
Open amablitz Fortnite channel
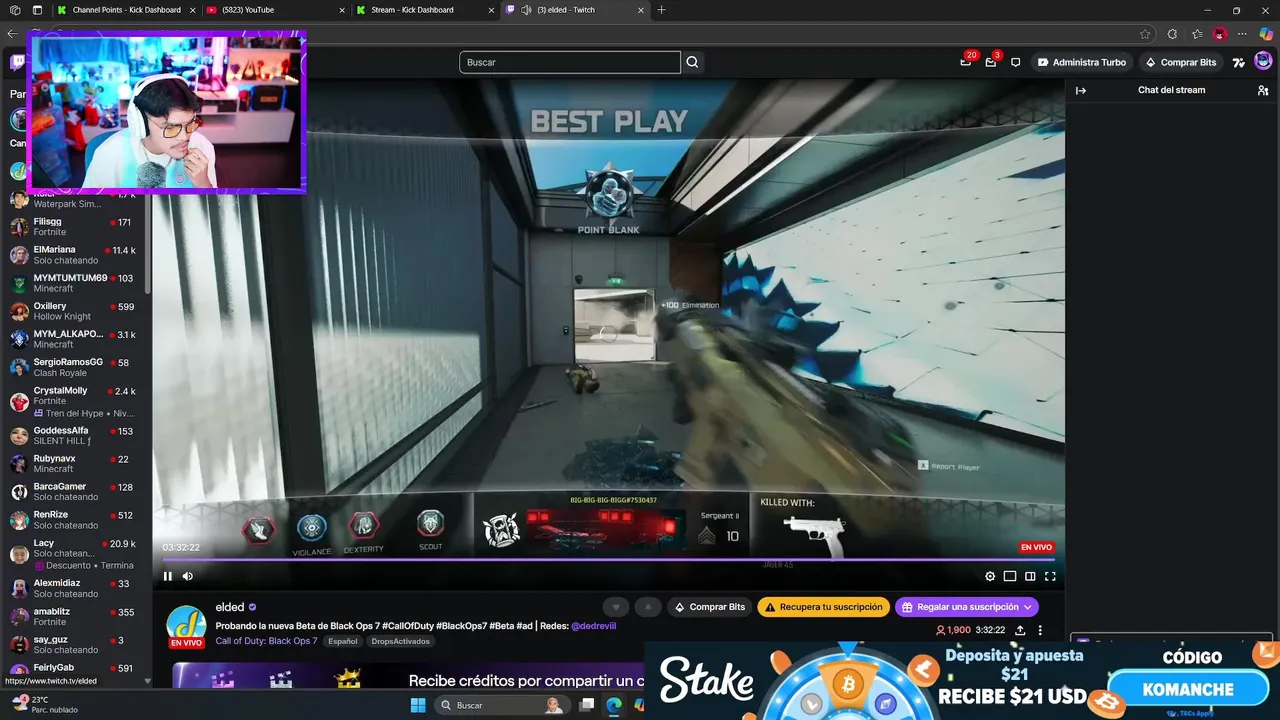(x=76, y=617)
